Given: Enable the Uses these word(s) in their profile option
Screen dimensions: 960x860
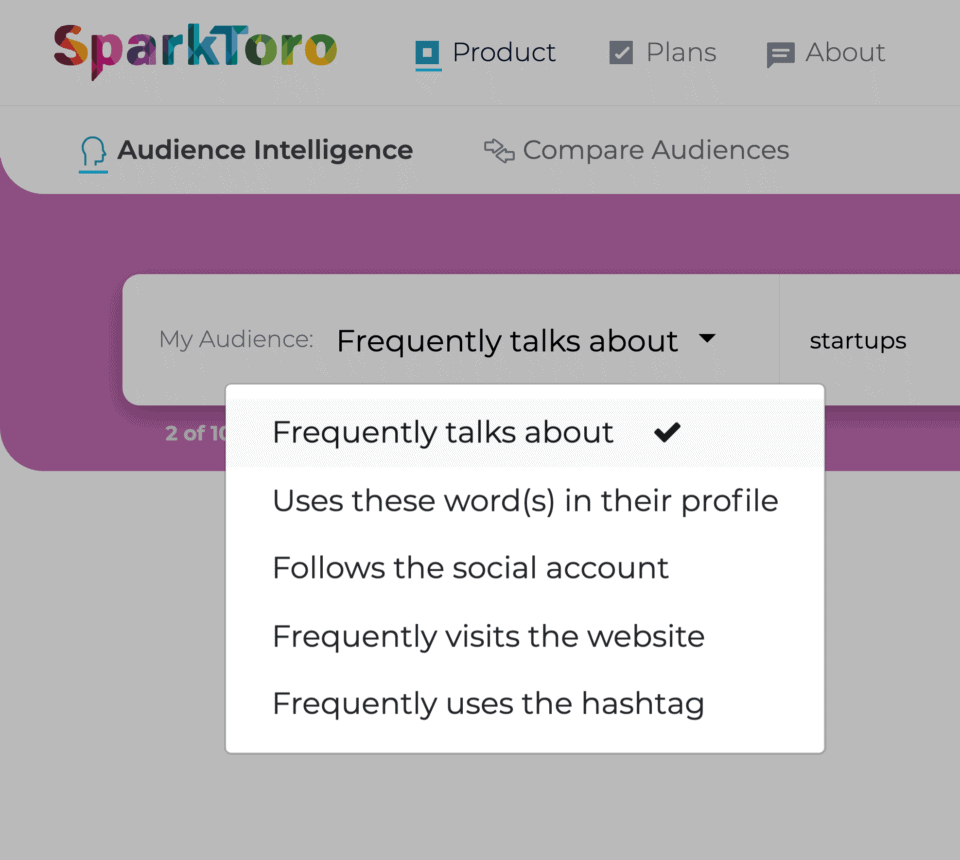Looking at the screenshot, I should [x=524, y=500].
